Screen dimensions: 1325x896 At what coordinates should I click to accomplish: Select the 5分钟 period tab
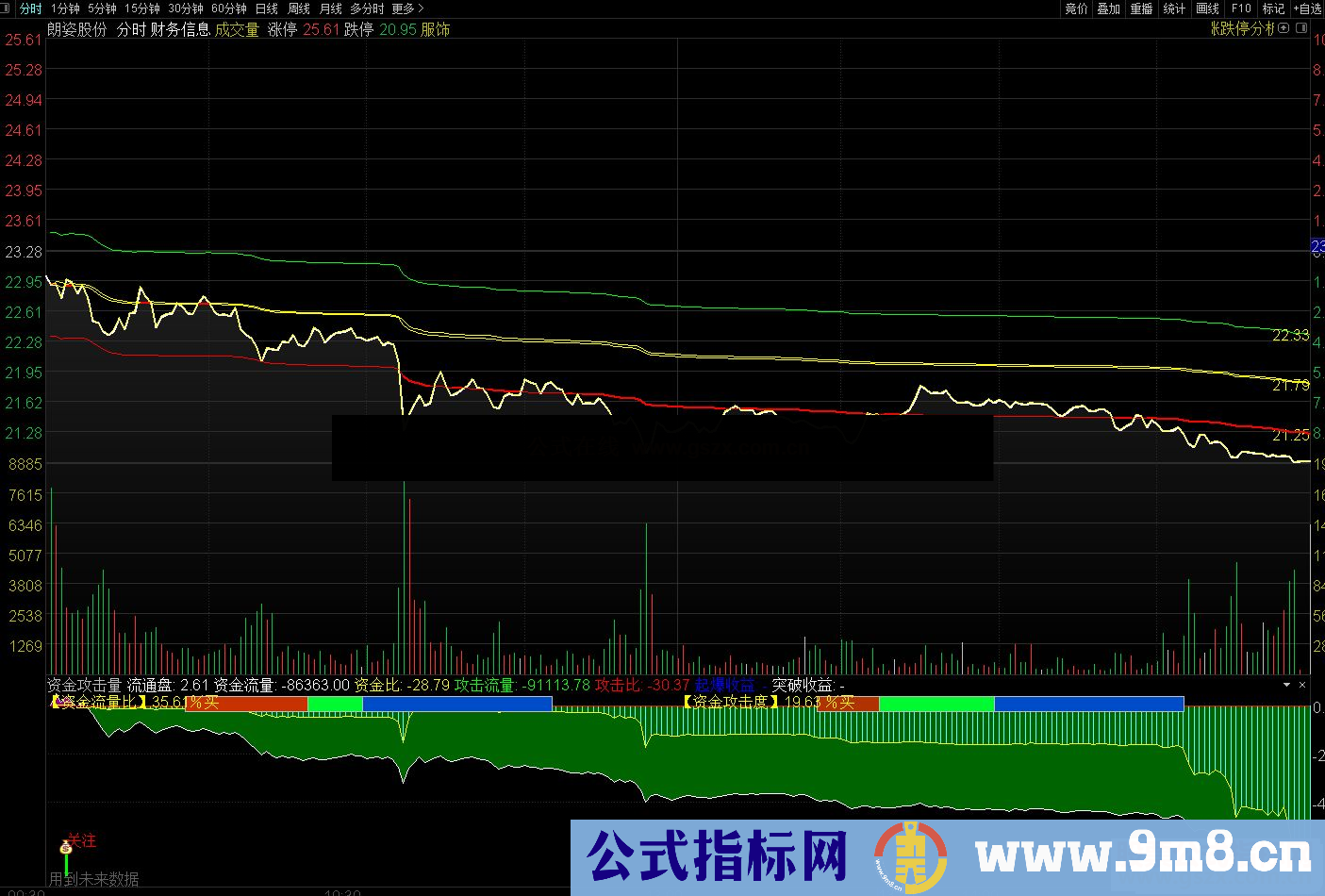tap(102, 8)
